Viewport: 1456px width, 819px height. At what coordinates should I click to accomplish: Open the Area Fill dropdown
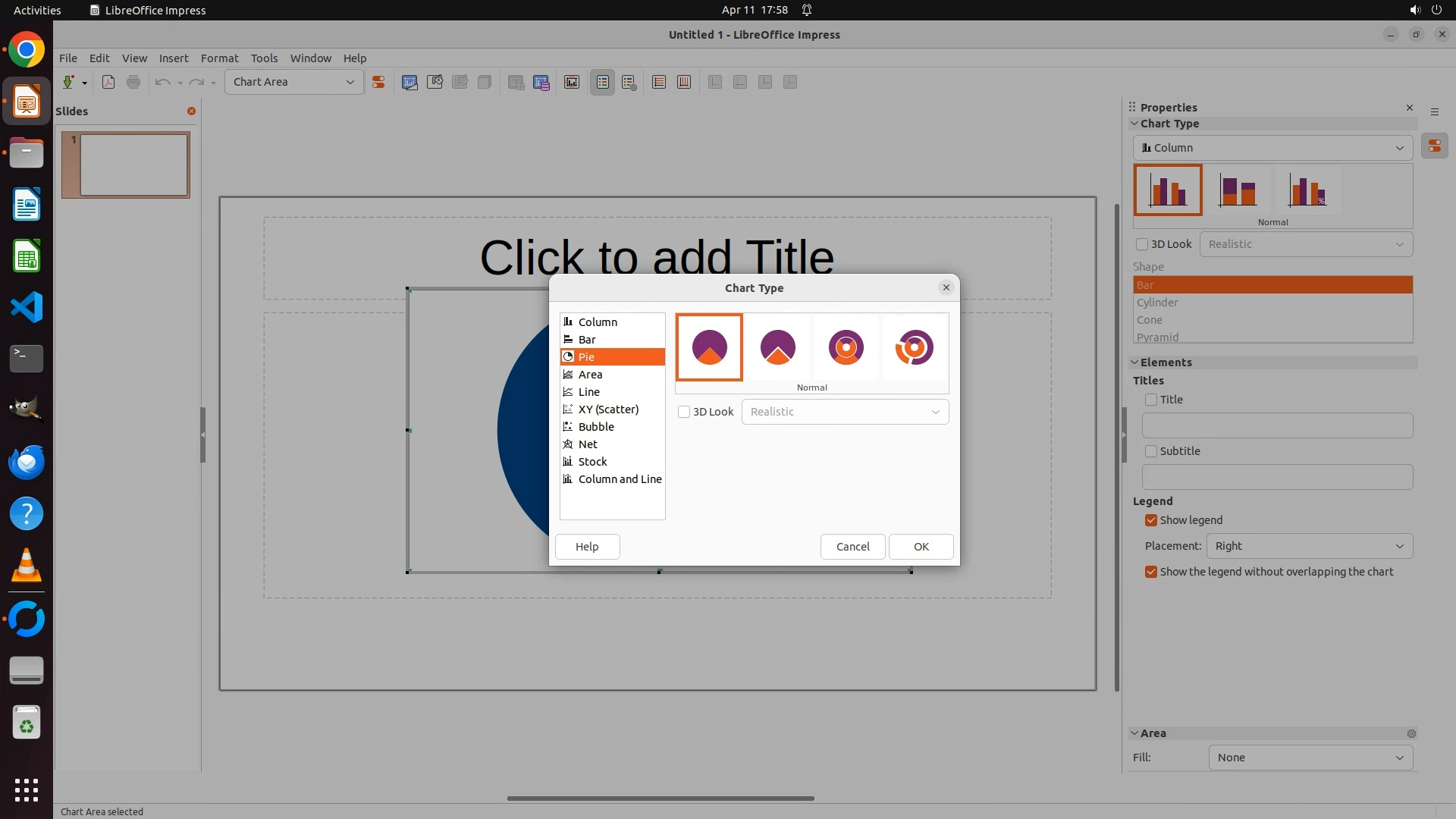click(x=1310, y=758)
